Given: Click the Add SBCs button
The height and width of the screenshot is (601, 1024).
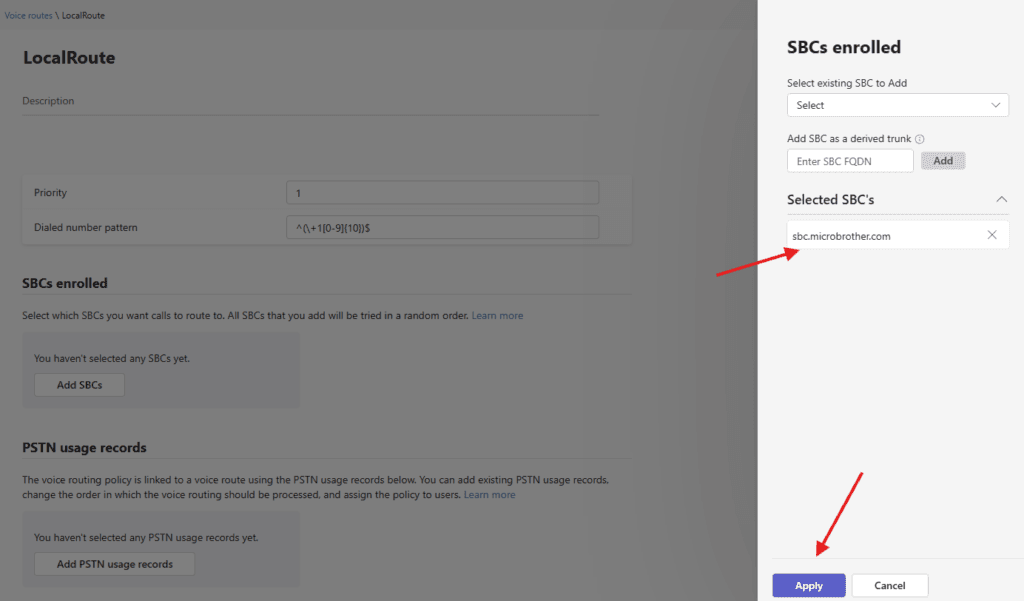Looking at the screenshot, I should coord(79,385).
